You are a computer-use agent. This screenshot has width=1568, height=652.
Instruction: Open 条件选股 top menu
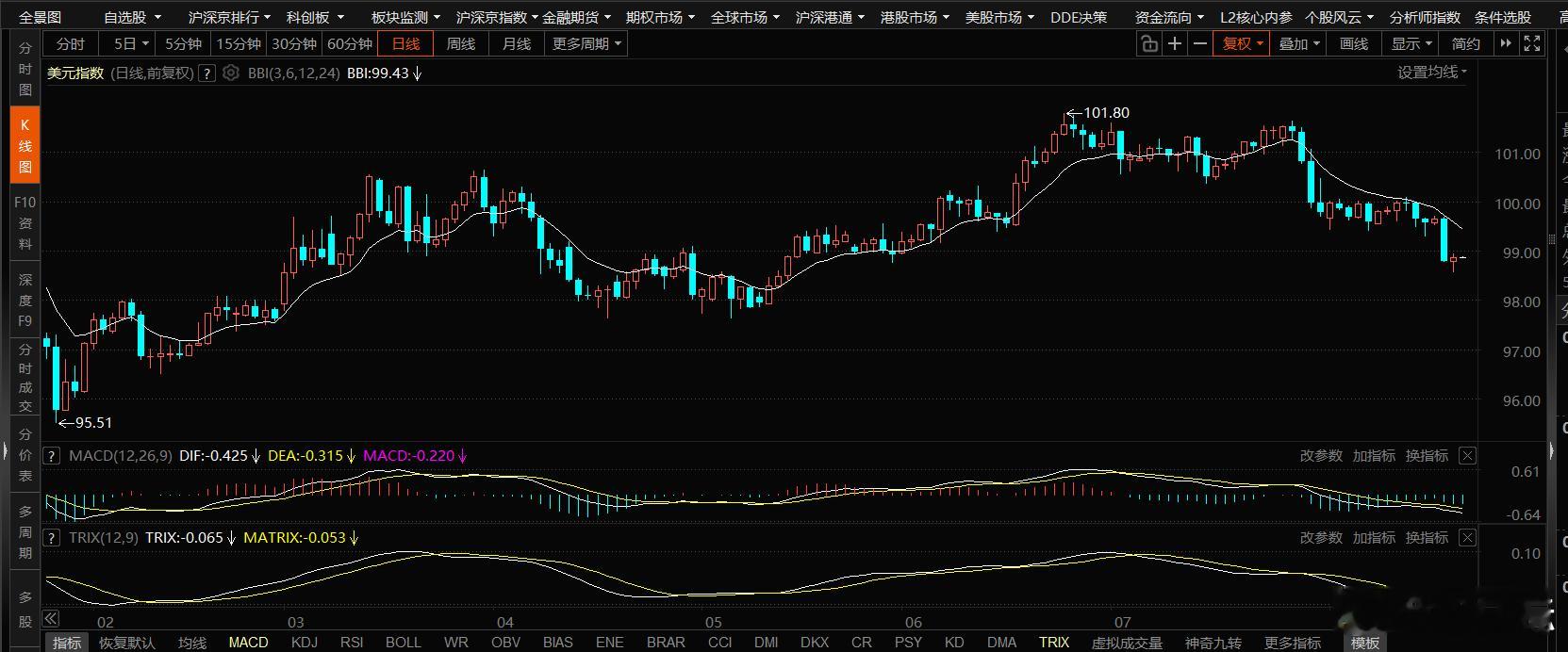tap(1503, 17)
